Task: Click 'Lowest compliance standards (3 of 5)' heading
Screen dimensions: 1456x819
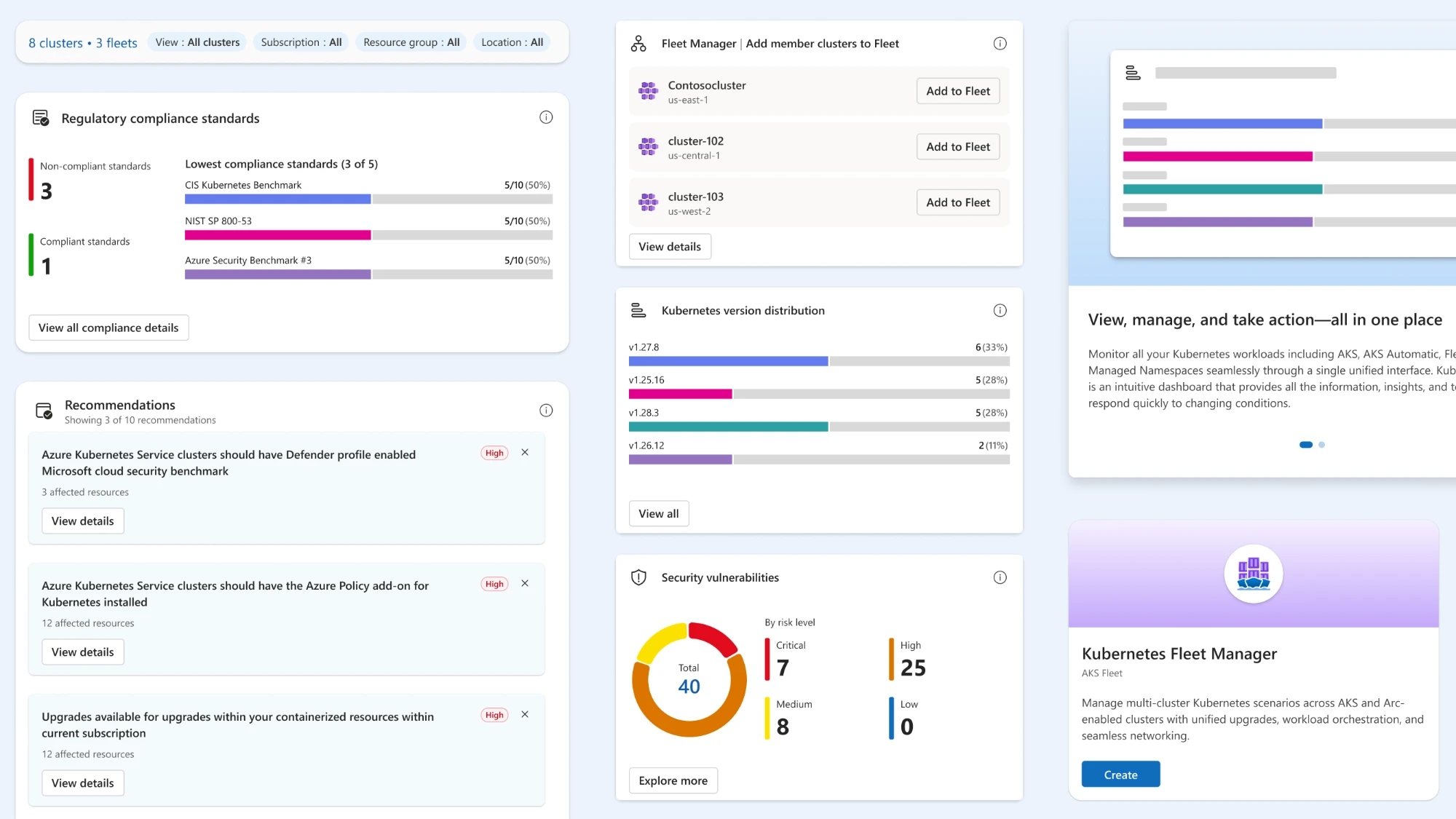Action: point(281,164)
